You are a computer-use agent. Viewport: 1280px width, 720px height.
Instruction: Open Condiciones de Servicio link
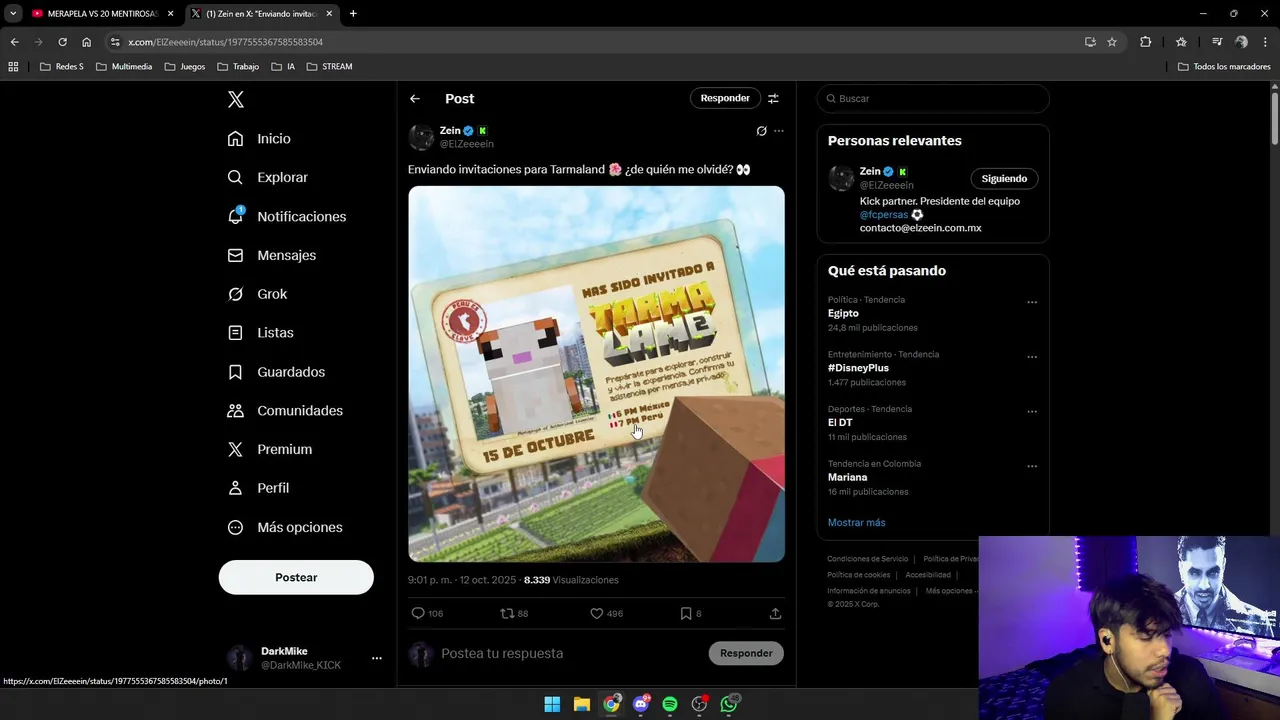867,559
